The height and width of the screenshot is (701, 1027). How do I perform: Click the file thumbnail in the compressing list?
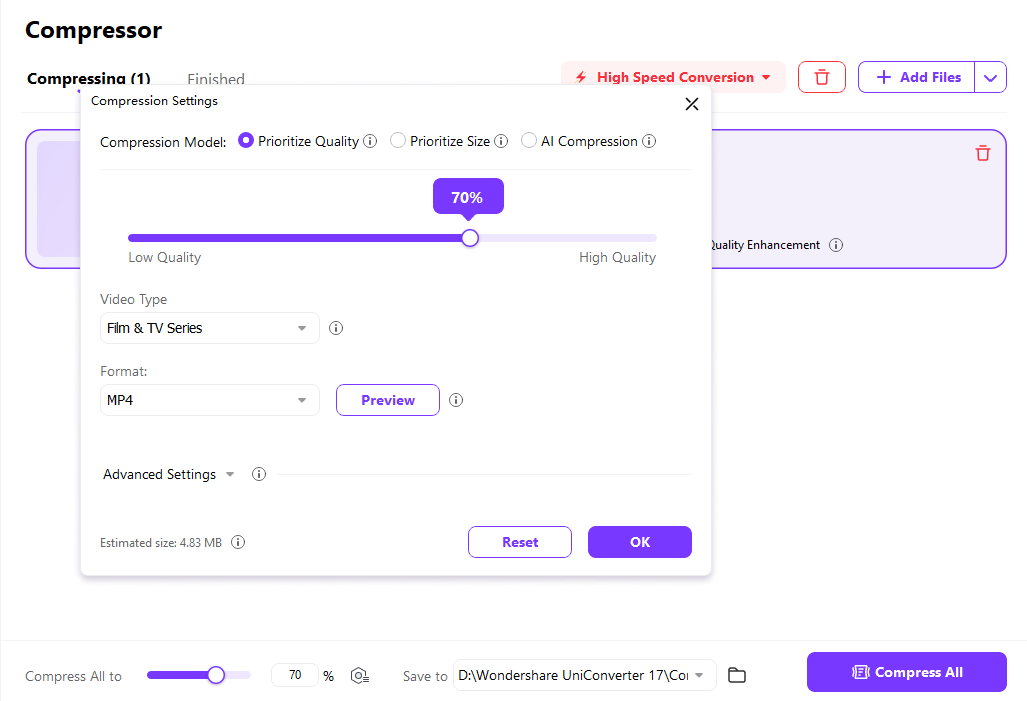(59, 199)
